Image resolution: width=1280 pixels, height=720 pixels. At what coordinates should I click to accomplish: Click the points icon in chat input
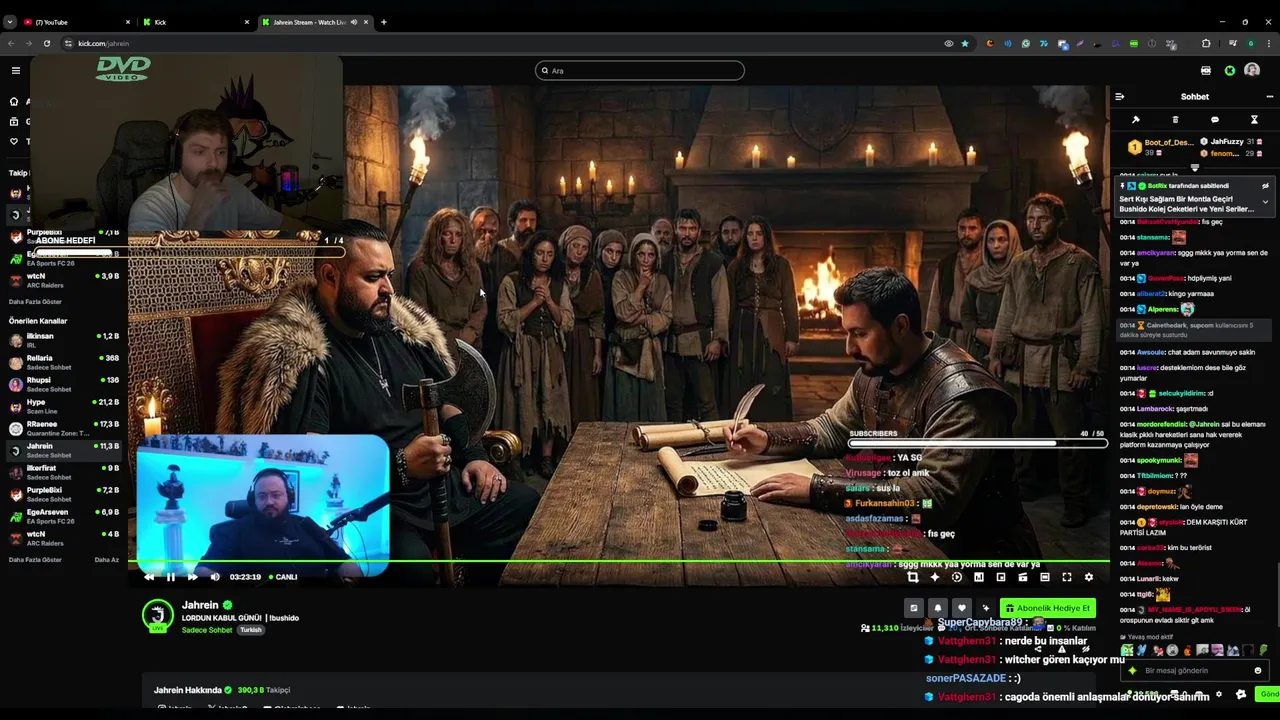point(1133,671)
